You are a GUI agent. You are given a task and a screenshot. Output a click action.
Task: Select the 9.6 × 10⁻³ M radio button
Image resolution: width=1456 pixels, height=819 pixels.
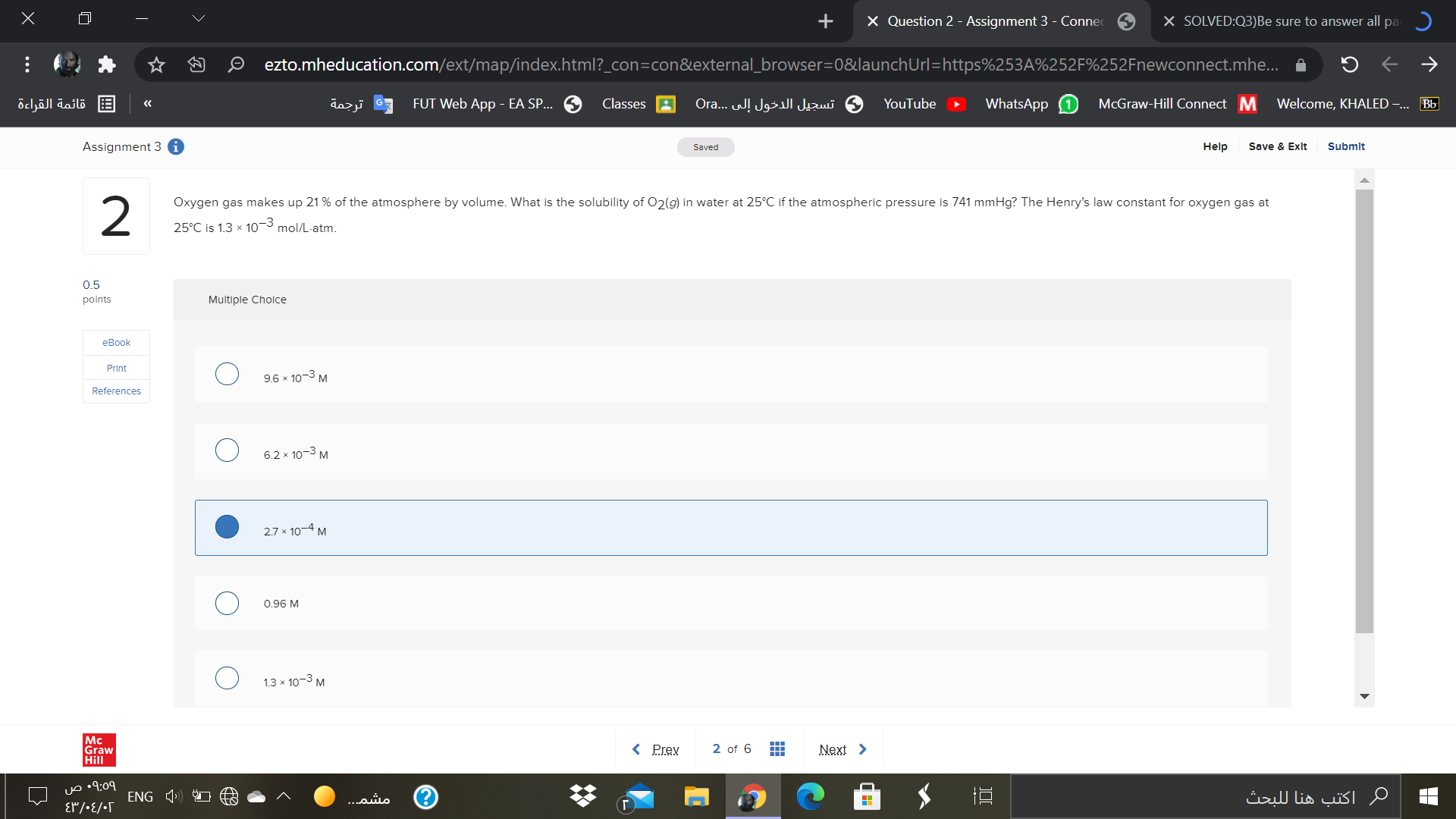pos(226,375)
